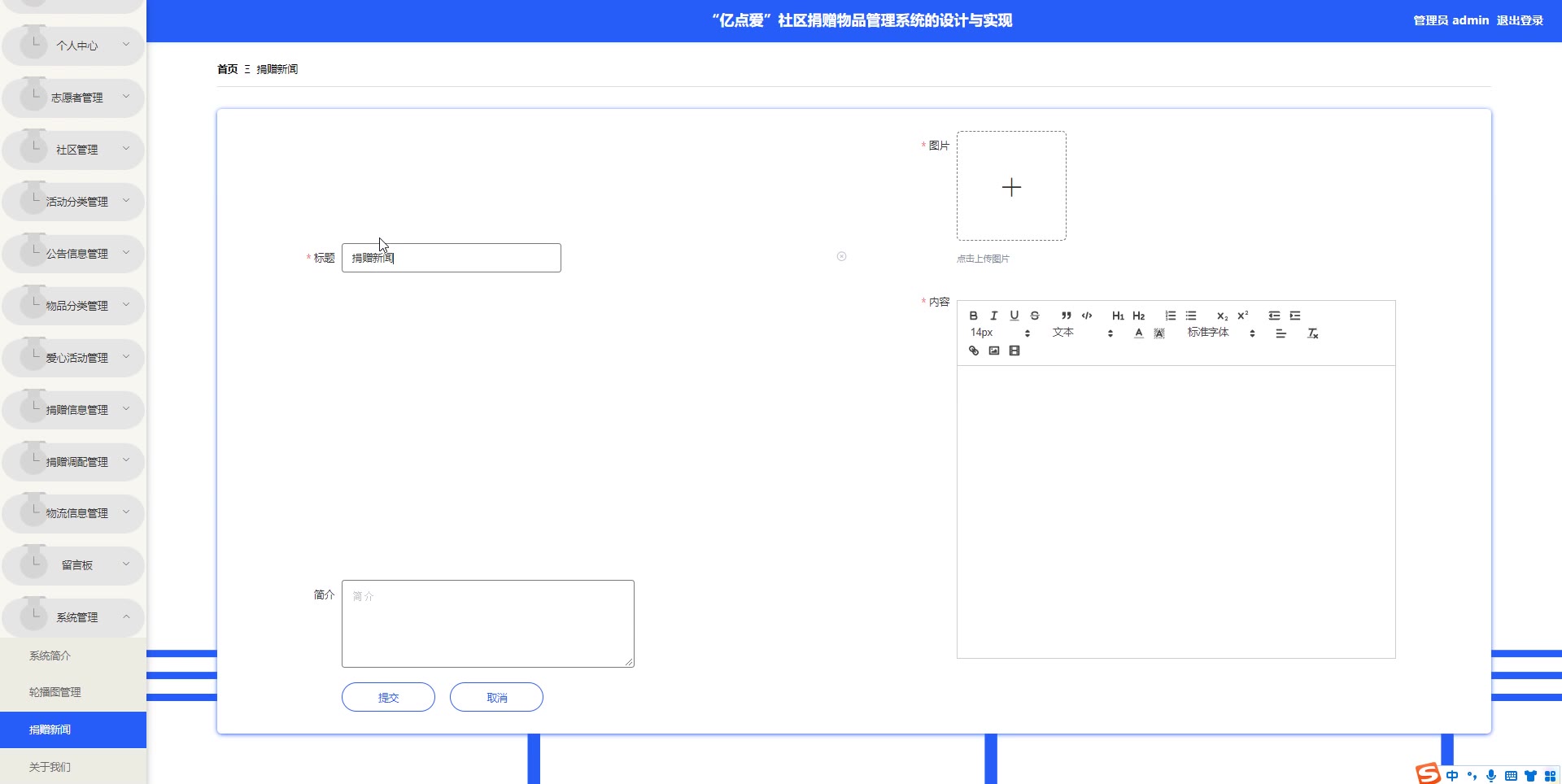Toggle Chinese/English input mode on IME bar
This screenshot has height=784, width=1562.
1452,776
